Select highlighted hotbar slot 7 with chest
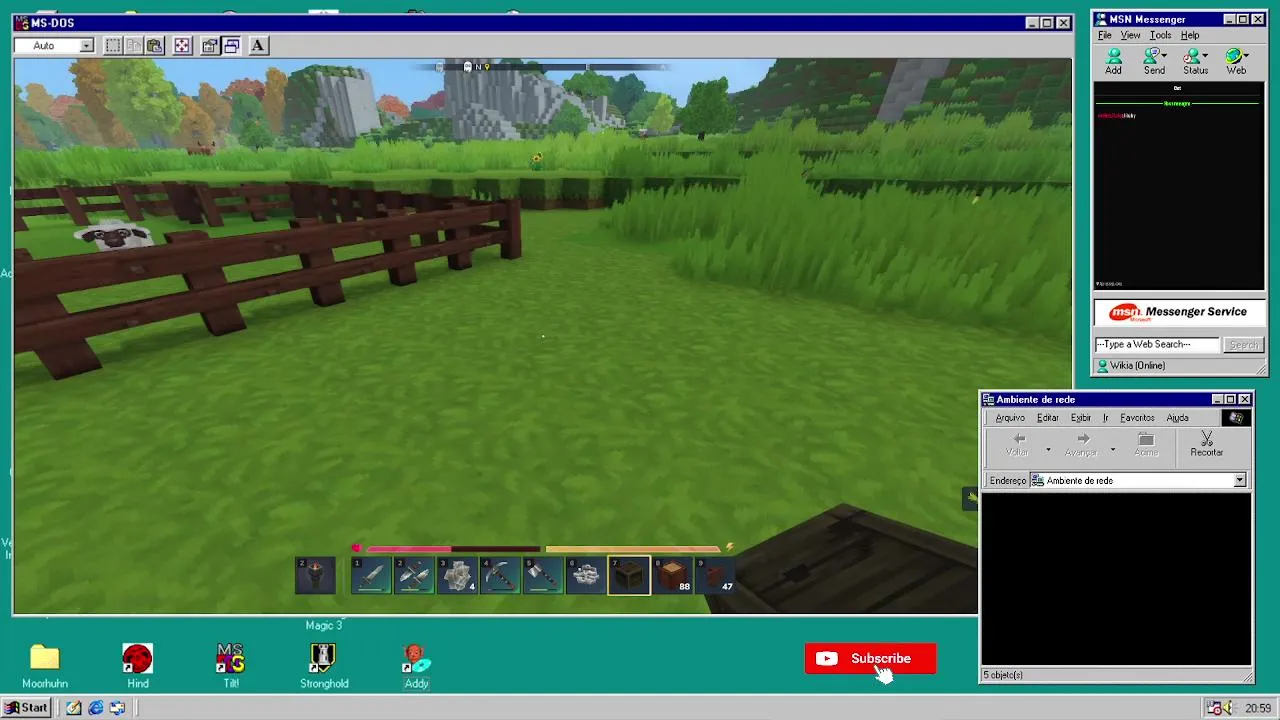Viewport: 1280px width, 720px height. coord(629,575)
